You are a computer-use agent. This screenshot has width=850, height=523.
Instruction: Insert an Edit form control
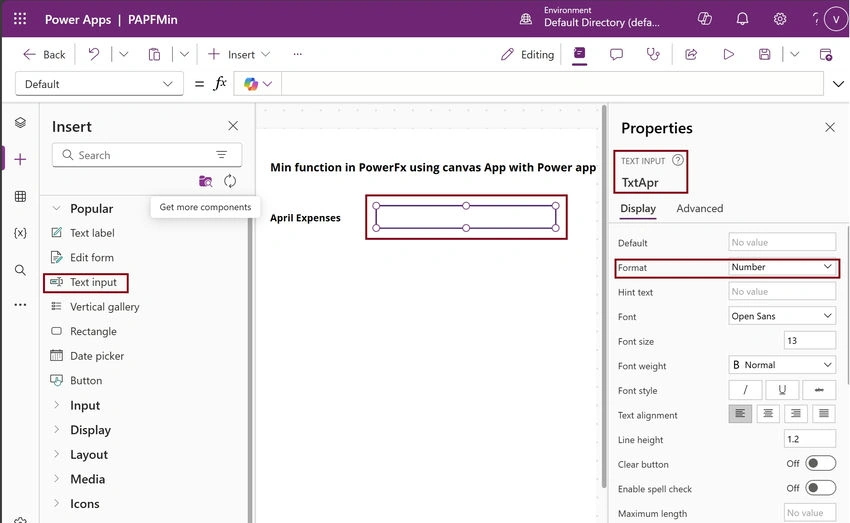[x=92, y=257]
